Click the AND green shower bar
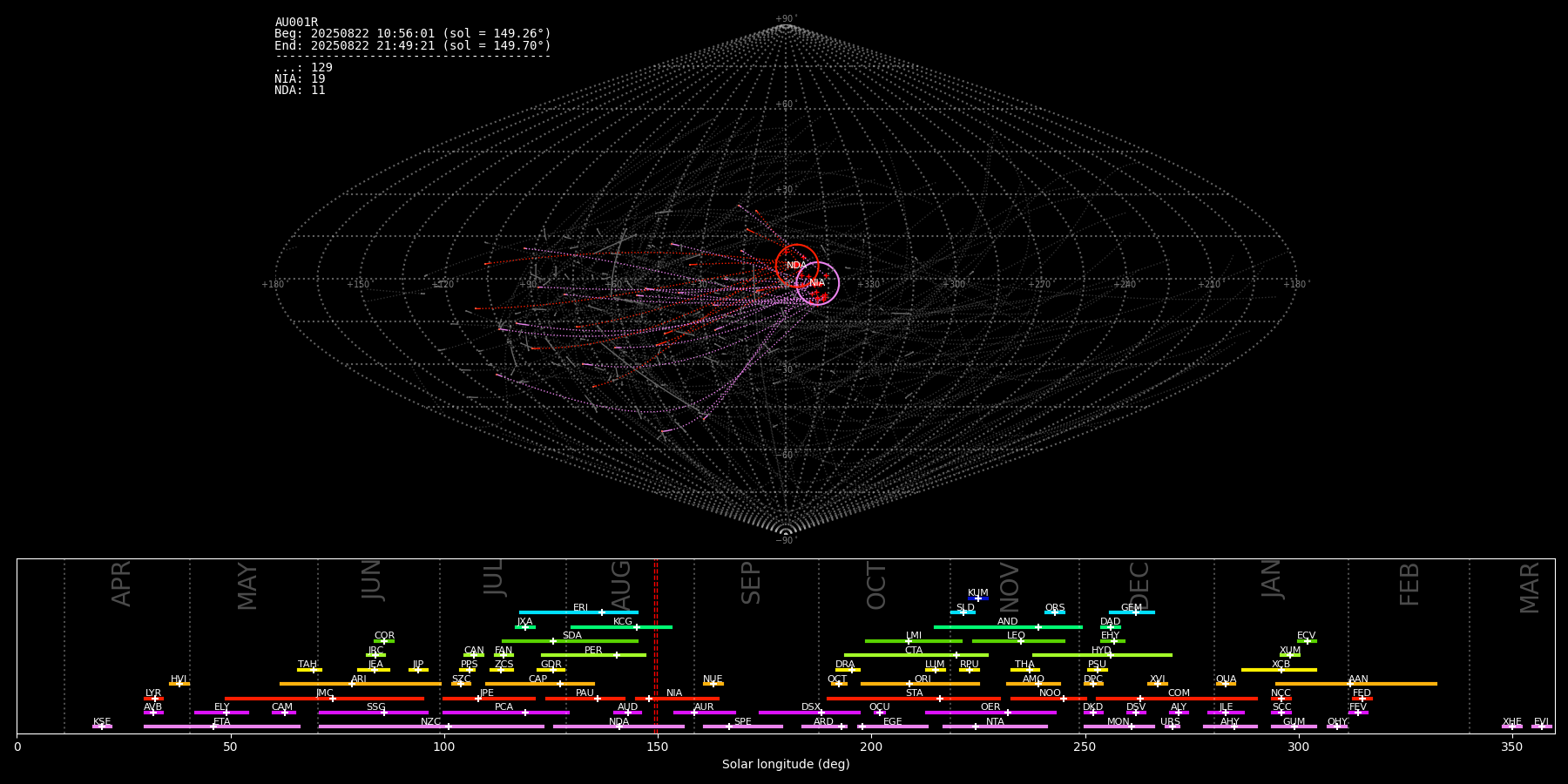The image size is (1568, 784). [x=1008, y=626]
